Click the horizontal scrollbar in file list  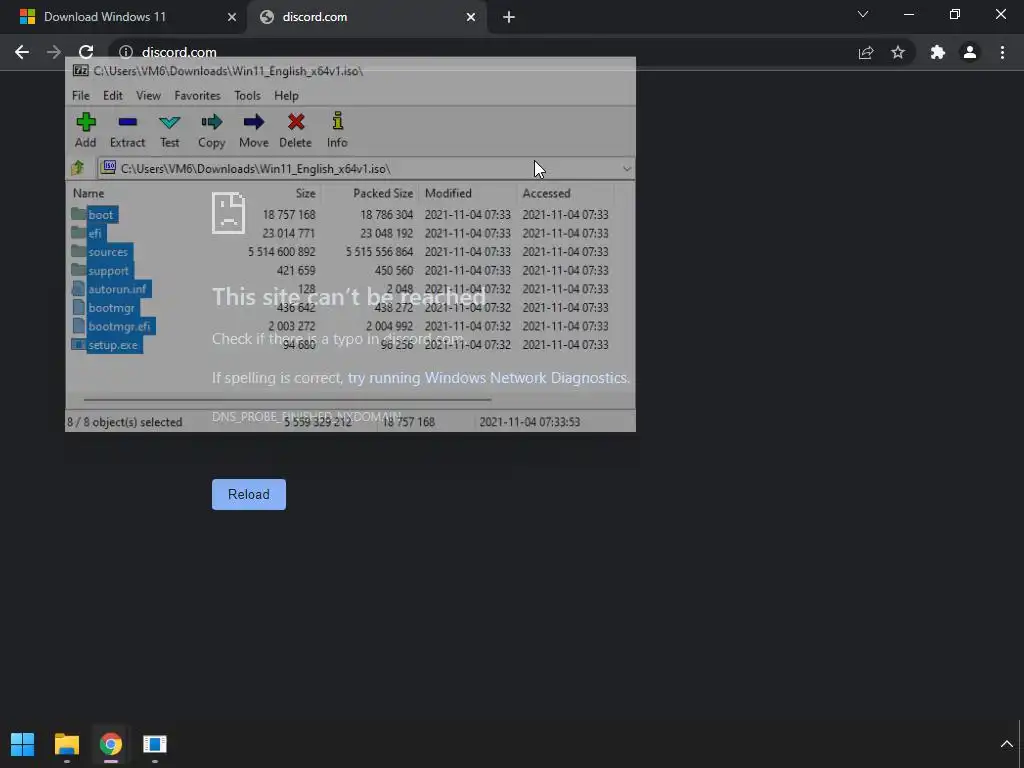point(287,399)
